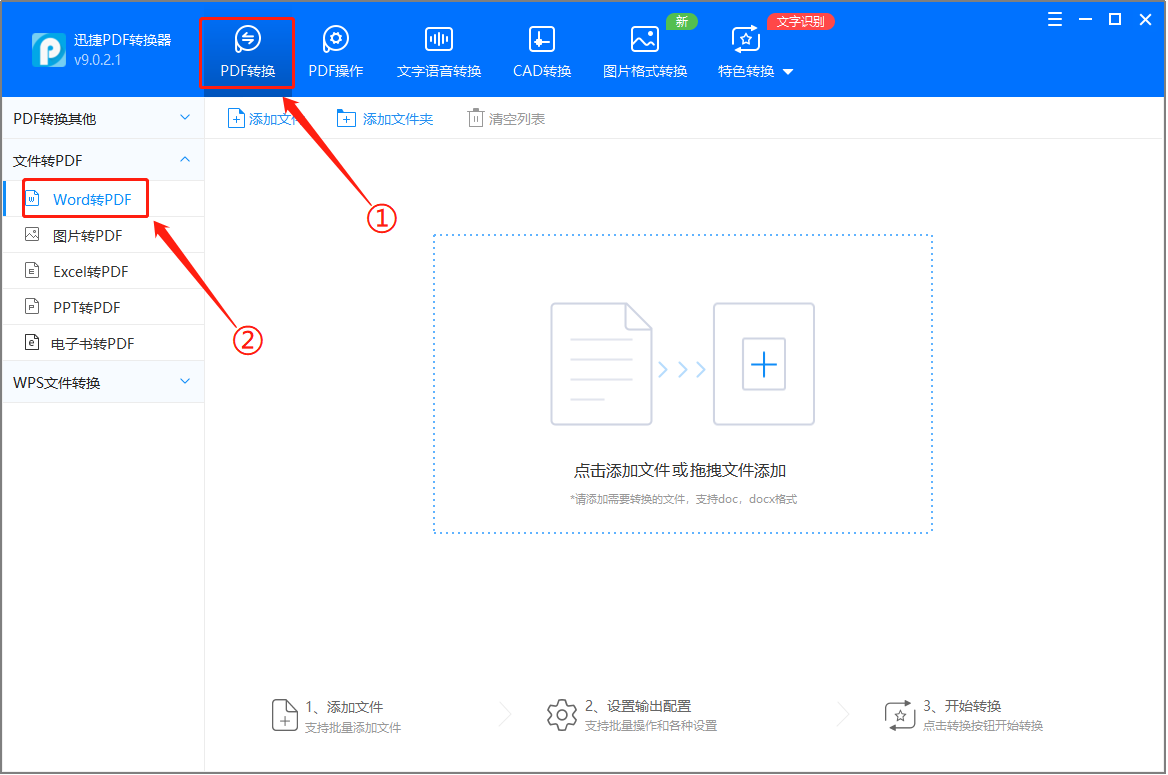Choose Excel转PDF conversion
Viewport: 1168px width, 775px height.
(103, 271)
